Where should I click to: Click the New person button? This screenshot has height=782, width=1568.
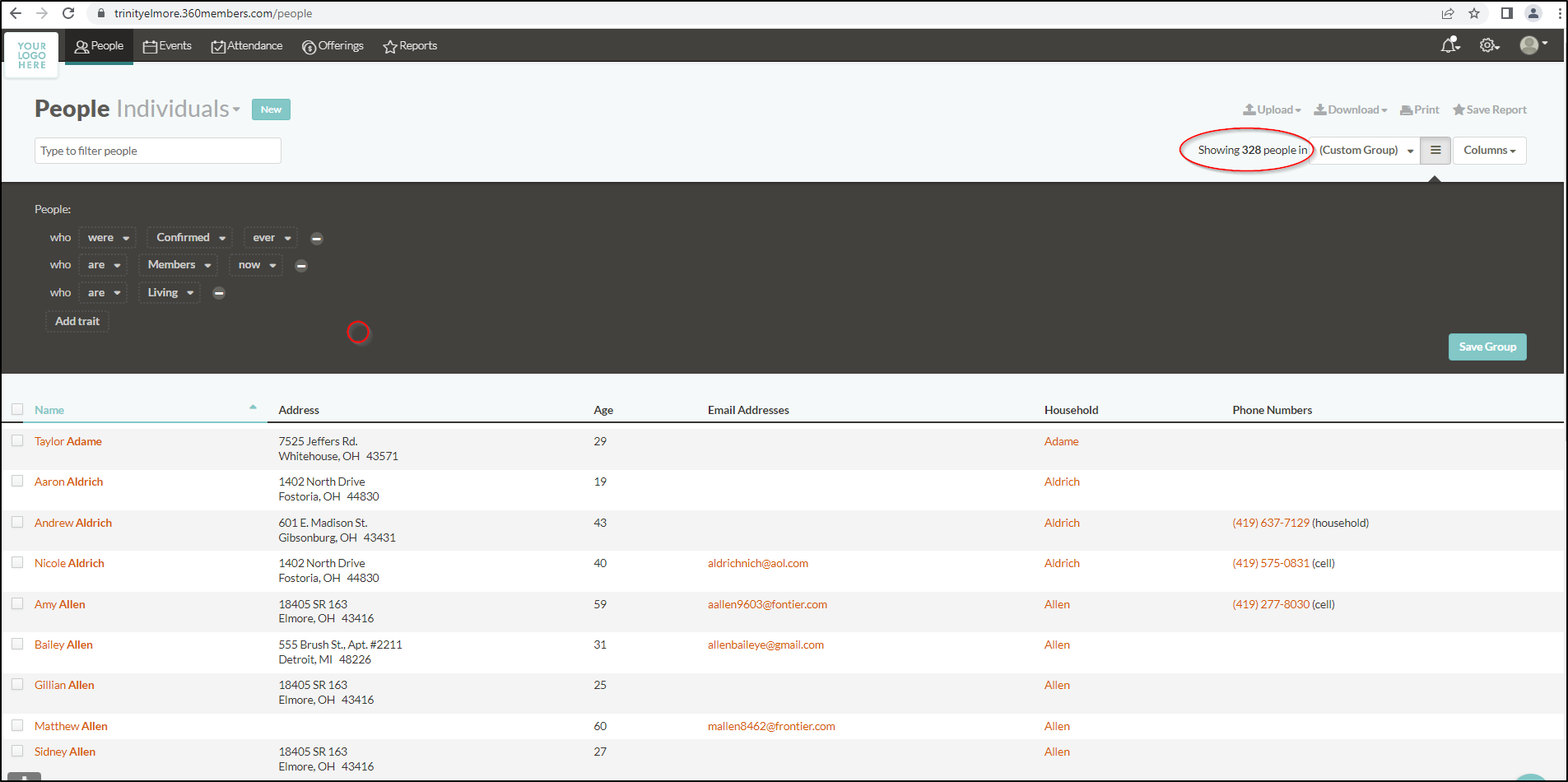click(271, 109)
